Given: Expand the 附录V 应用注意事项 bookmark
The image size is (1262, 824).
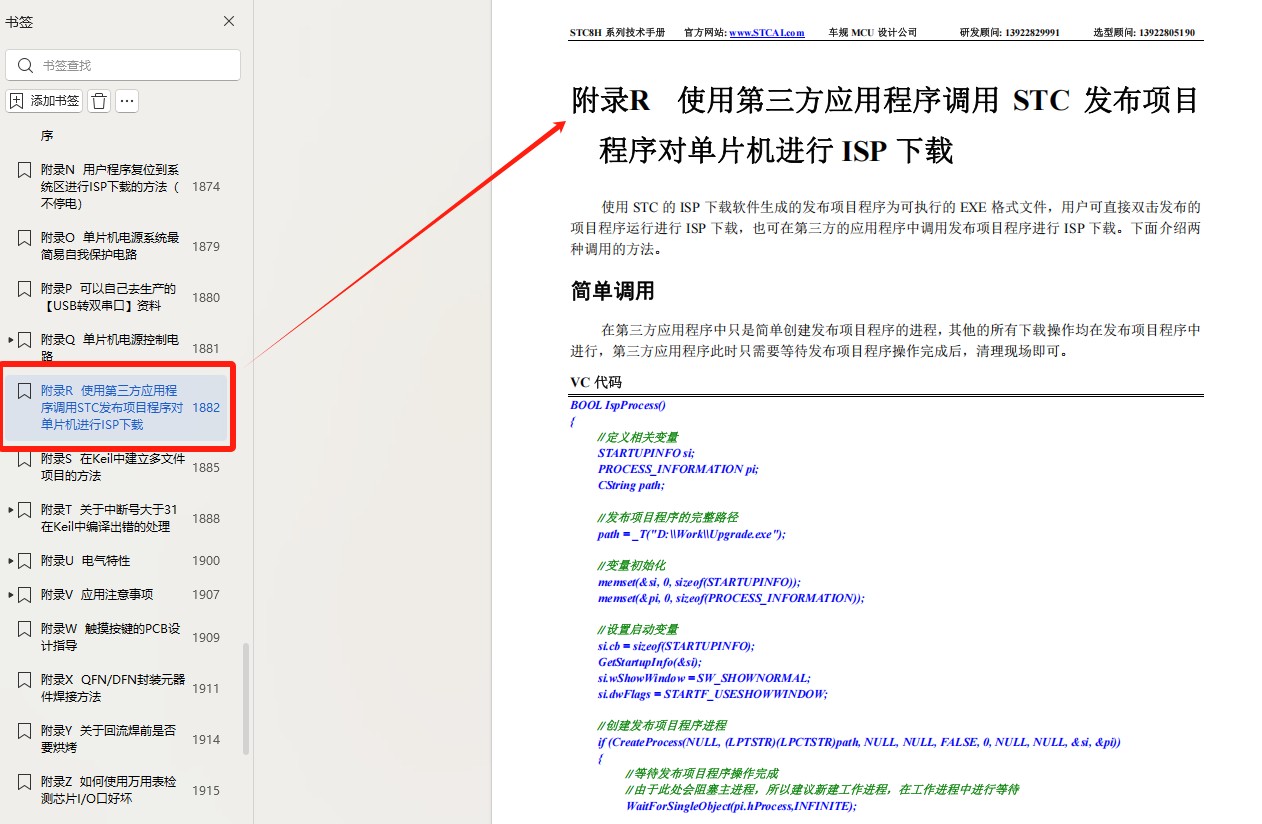Looking at the screenshot, I should tap(11, 595).
